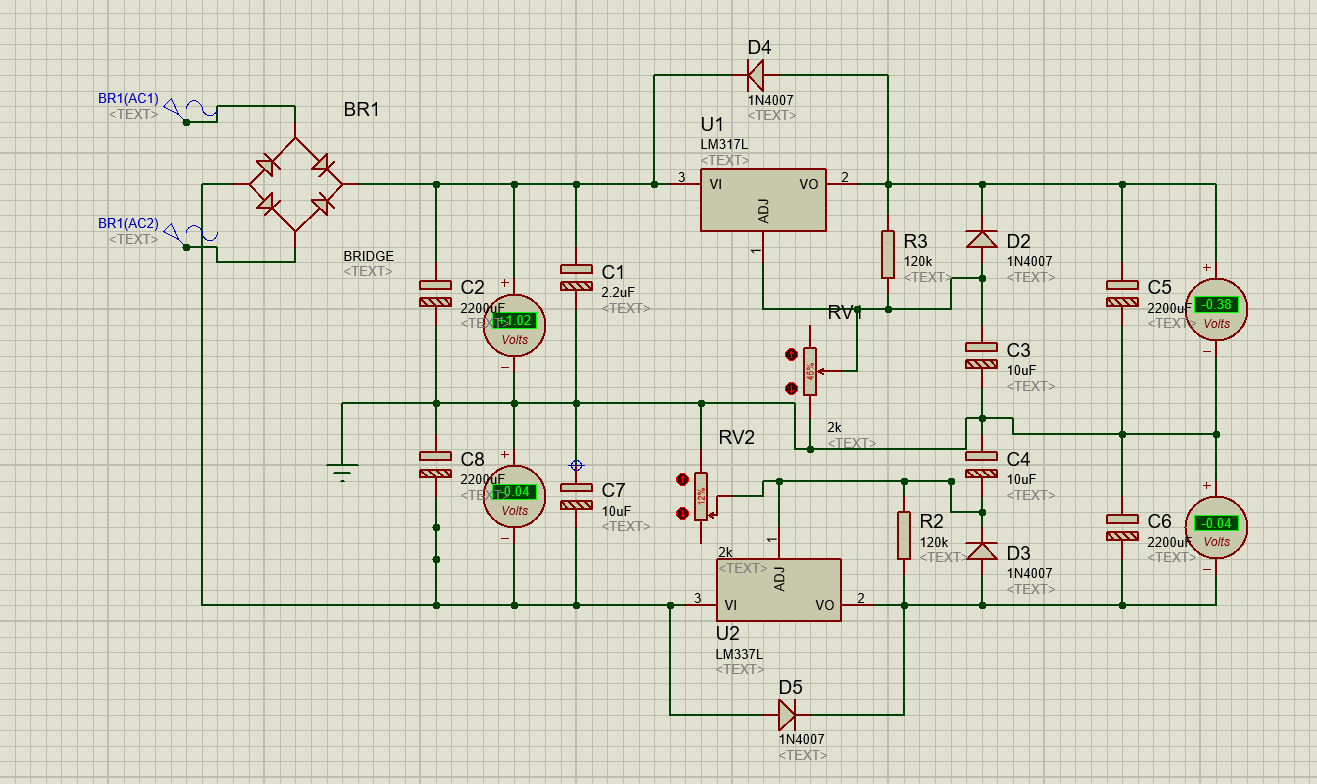Select the RV1 potentiometer body
This screenshot has width=1317, height=784.
click(x=810, y=371)
